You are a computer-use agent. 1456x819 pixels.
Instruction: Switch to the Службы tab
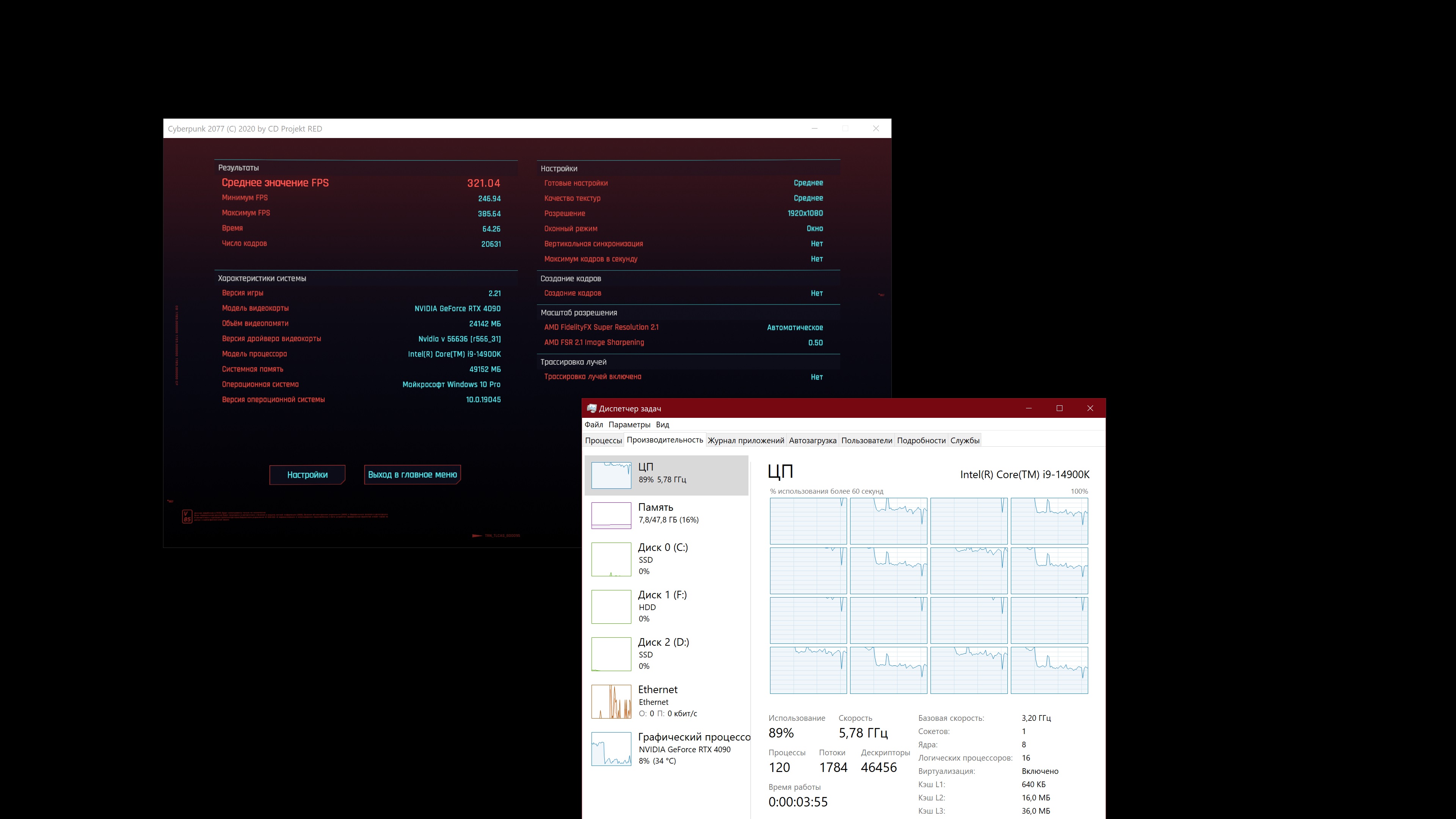[x=964, y=440]
